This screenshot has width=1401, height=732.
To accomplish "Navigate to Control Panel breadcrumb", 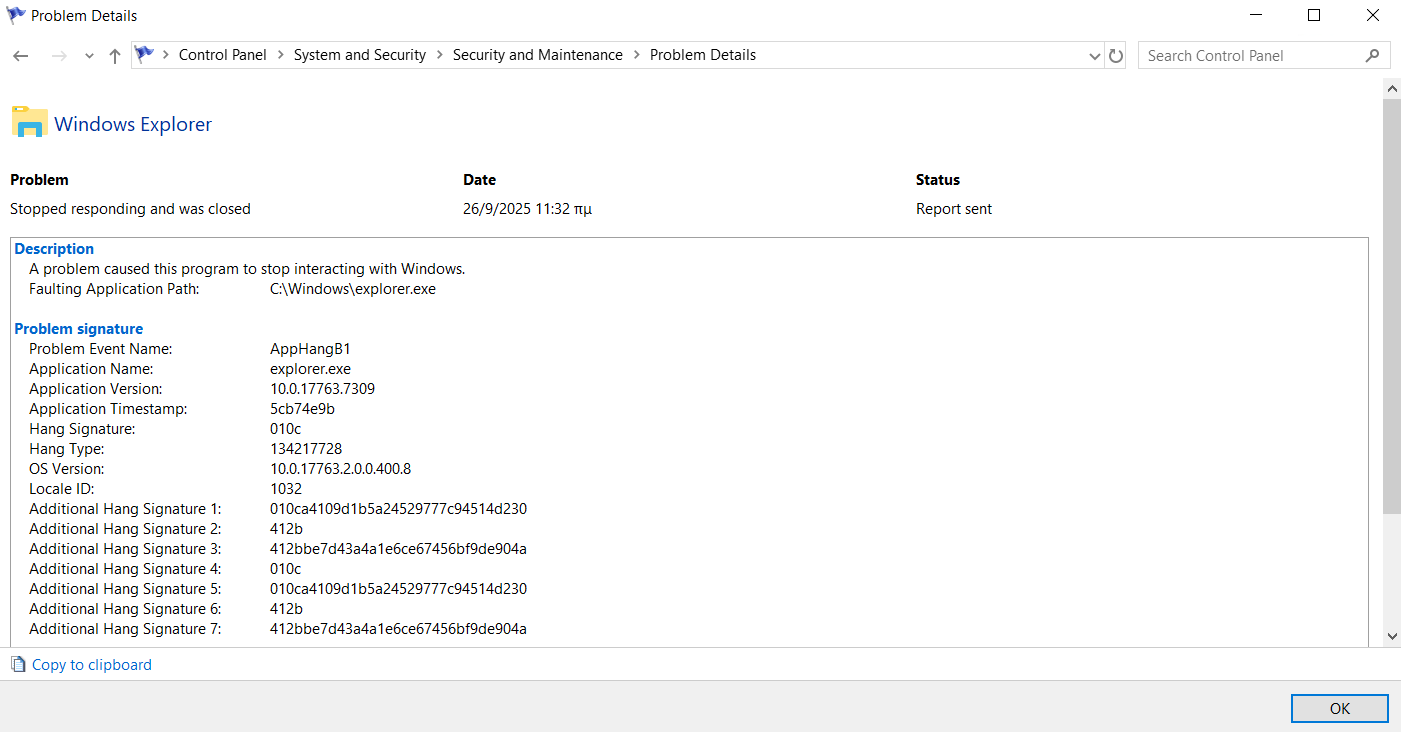I will click(223, 55).
